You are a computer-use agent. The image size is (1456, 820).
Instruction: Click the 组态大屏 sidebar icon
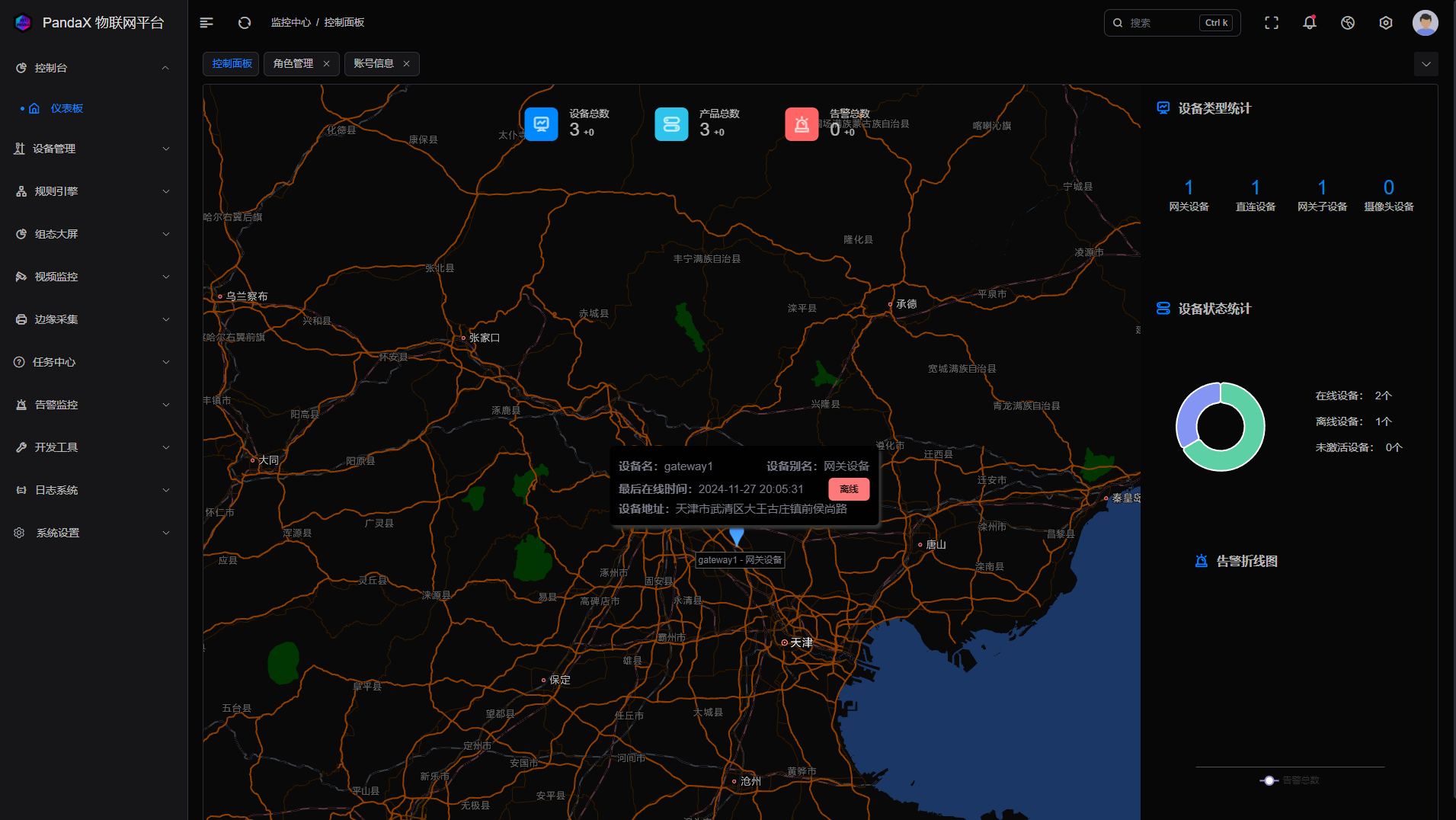click(x=21, y=234)
